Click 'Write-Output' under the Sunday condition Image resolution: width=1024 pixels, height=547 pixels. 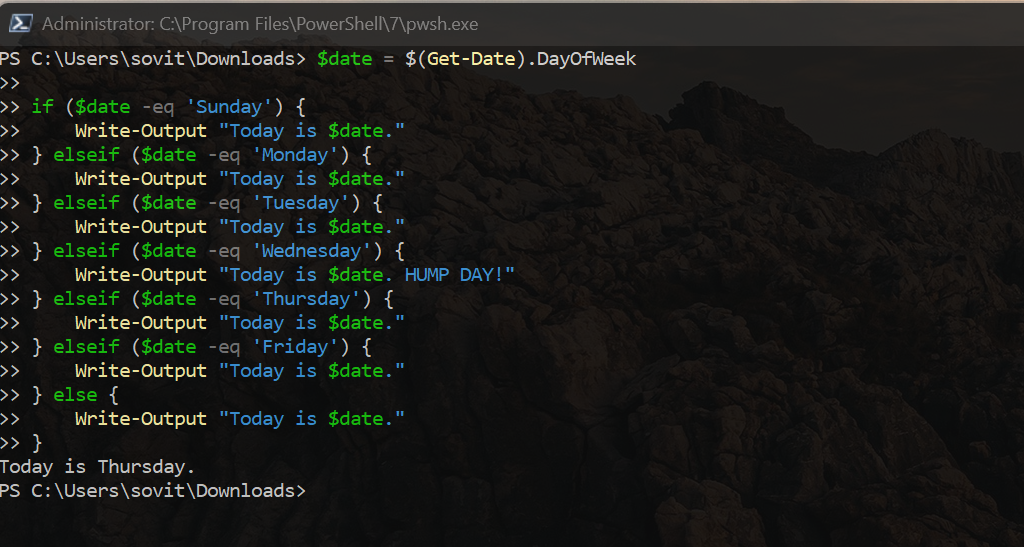click(x=140, y=131)
